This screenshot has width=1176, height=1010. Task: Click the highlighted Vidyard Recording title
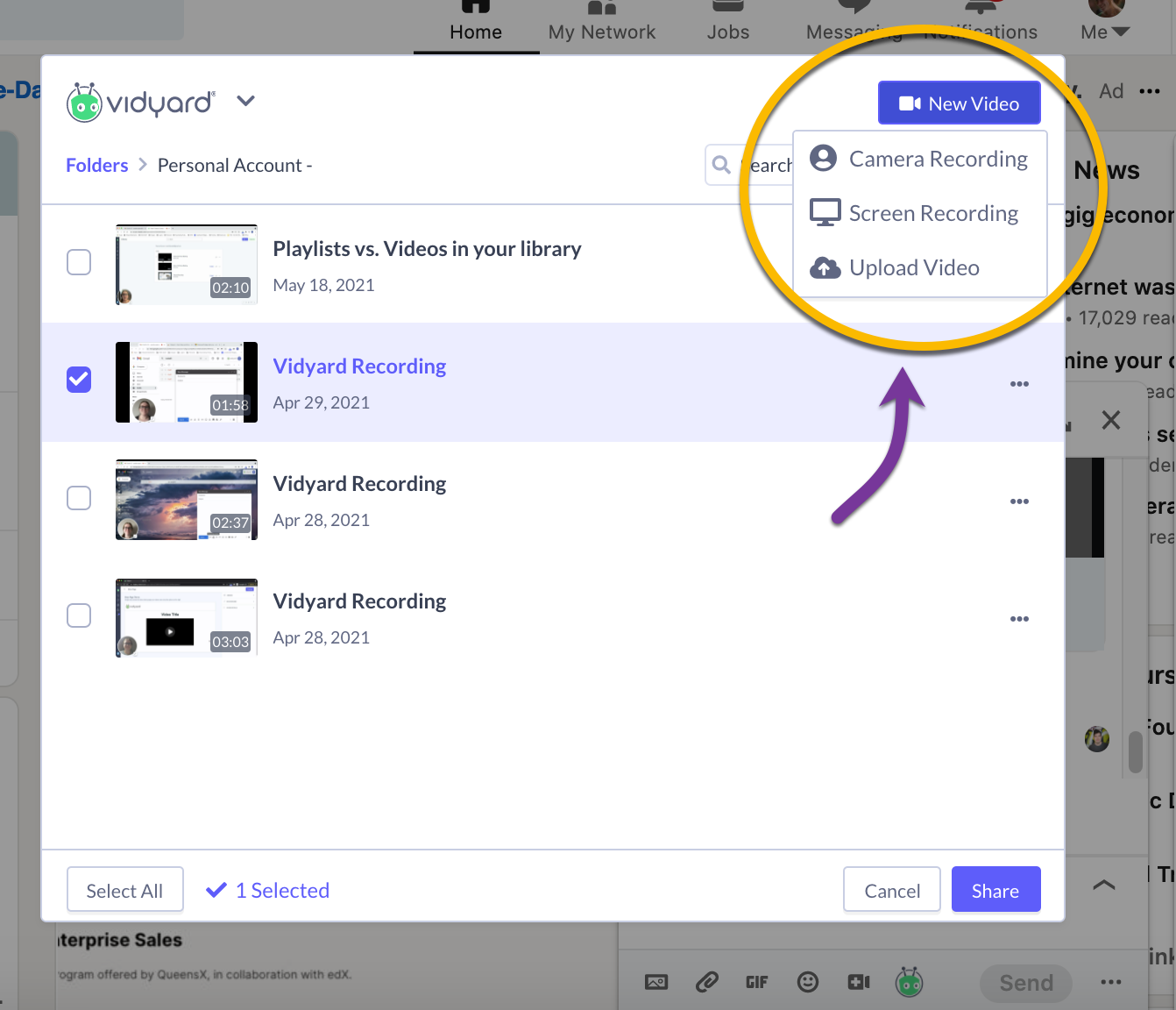pos(359,366)
